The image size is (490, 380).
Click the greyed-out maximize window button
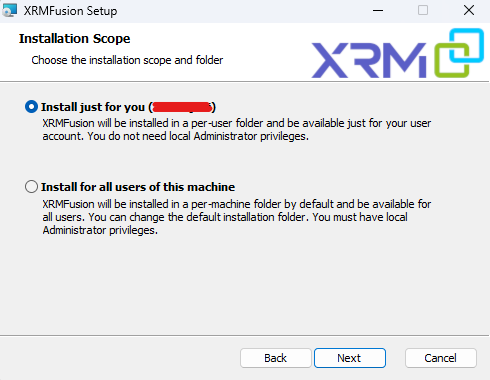tap(423, 10)
